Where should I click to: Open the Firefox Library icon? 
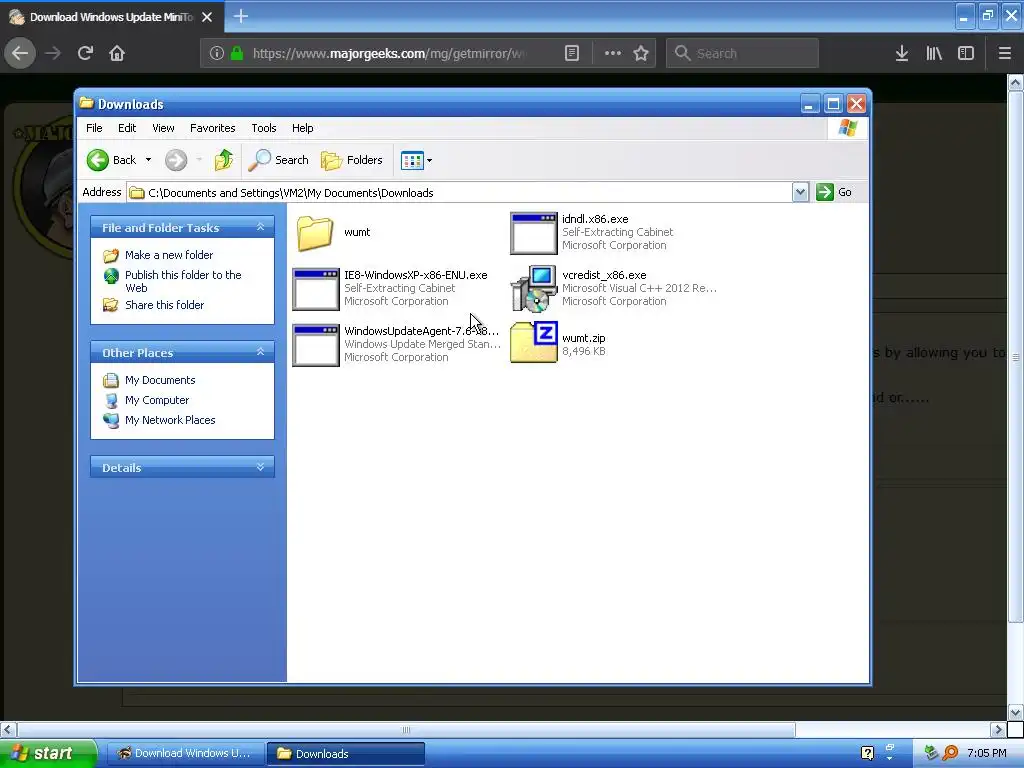934,53
